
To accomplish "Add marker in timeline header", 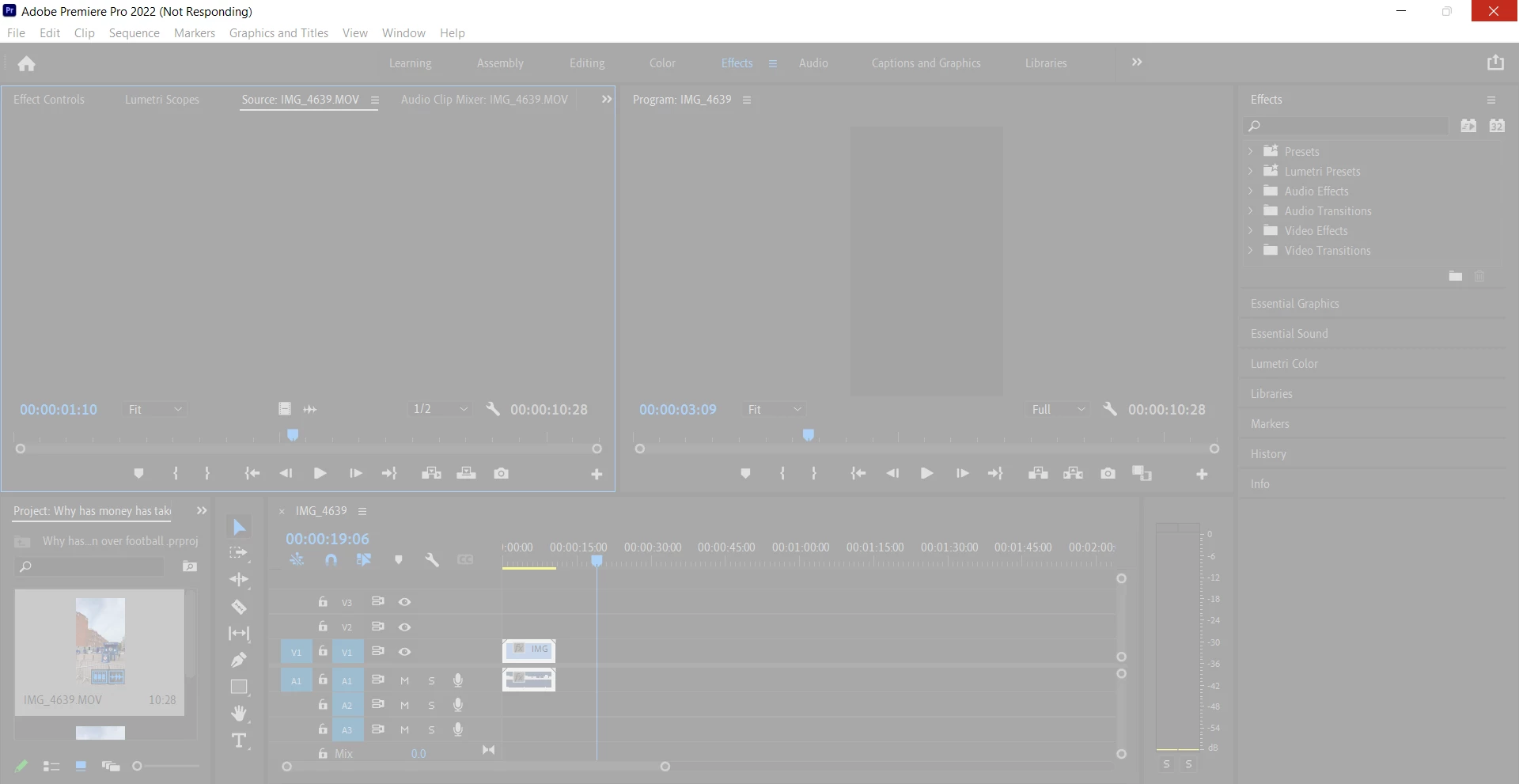I will pos(399,559).
